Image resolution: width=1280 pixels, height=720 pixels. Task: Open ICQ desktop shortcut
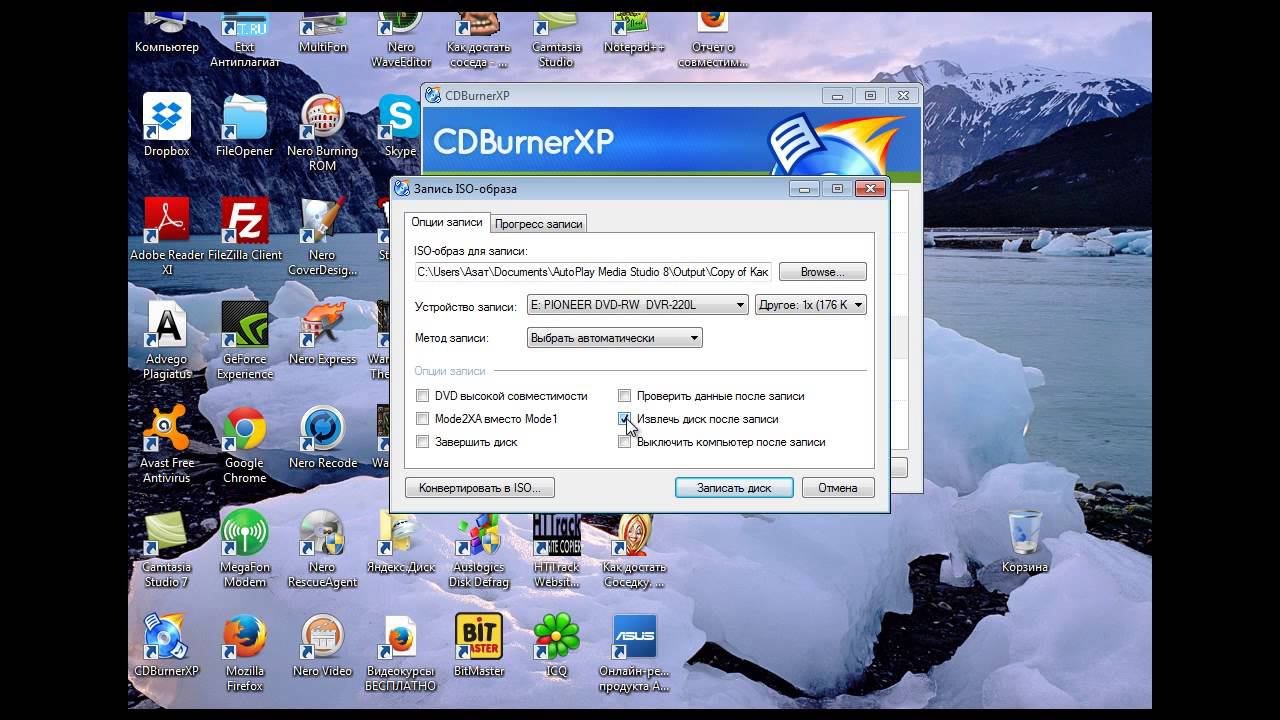[x=557, y=645]
